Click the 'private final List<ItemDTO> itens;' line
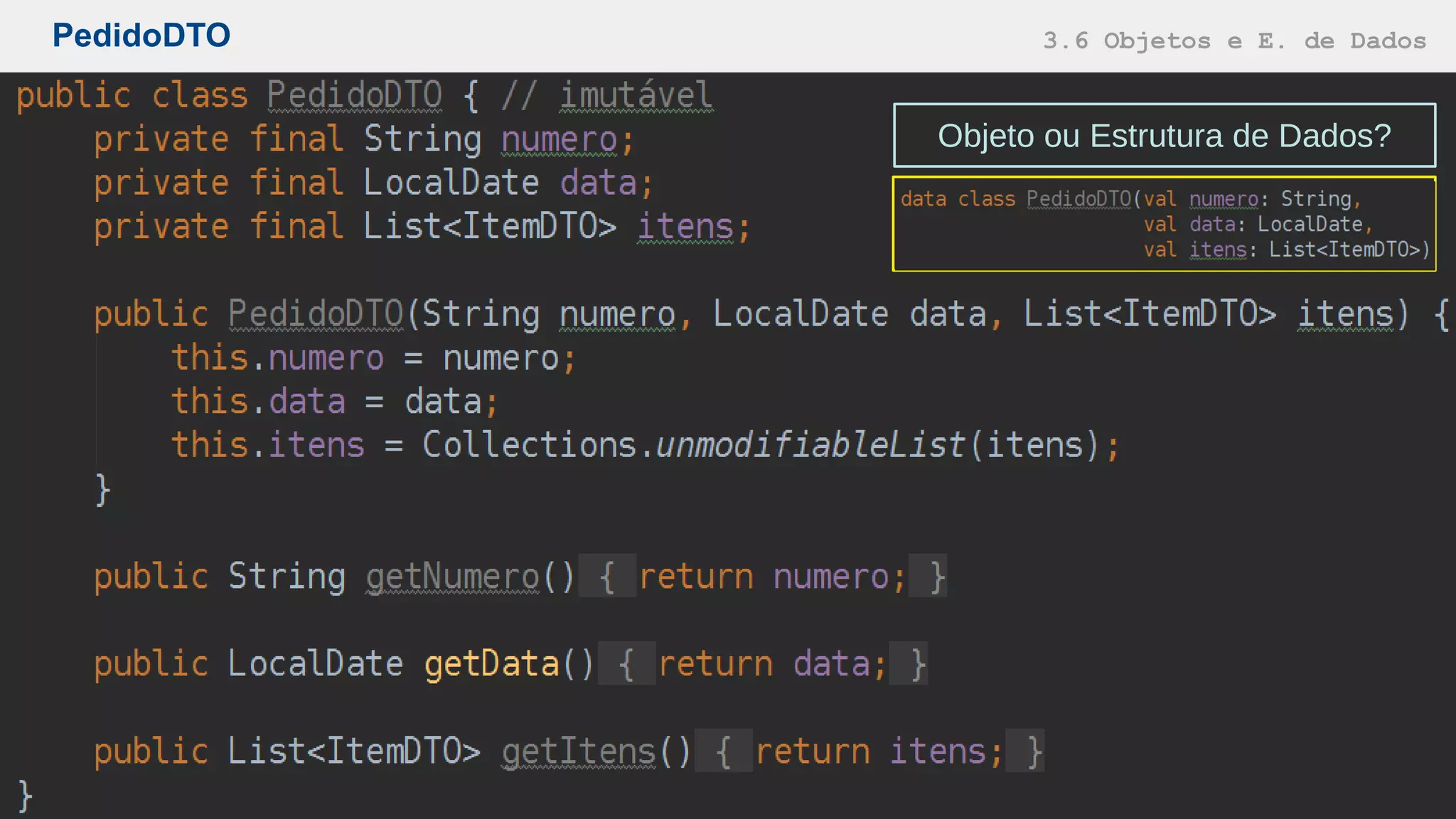 422,227
